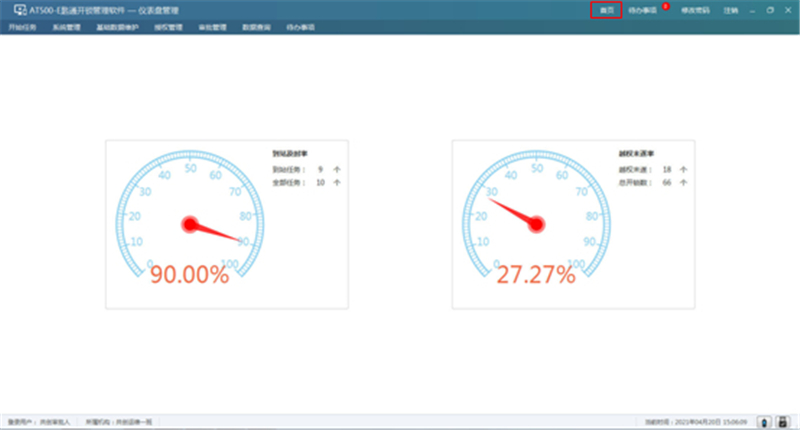Screen dimensions: 800x430
Task: Click the red needle hub of the left gauge
Action: (x=191, y=224)
